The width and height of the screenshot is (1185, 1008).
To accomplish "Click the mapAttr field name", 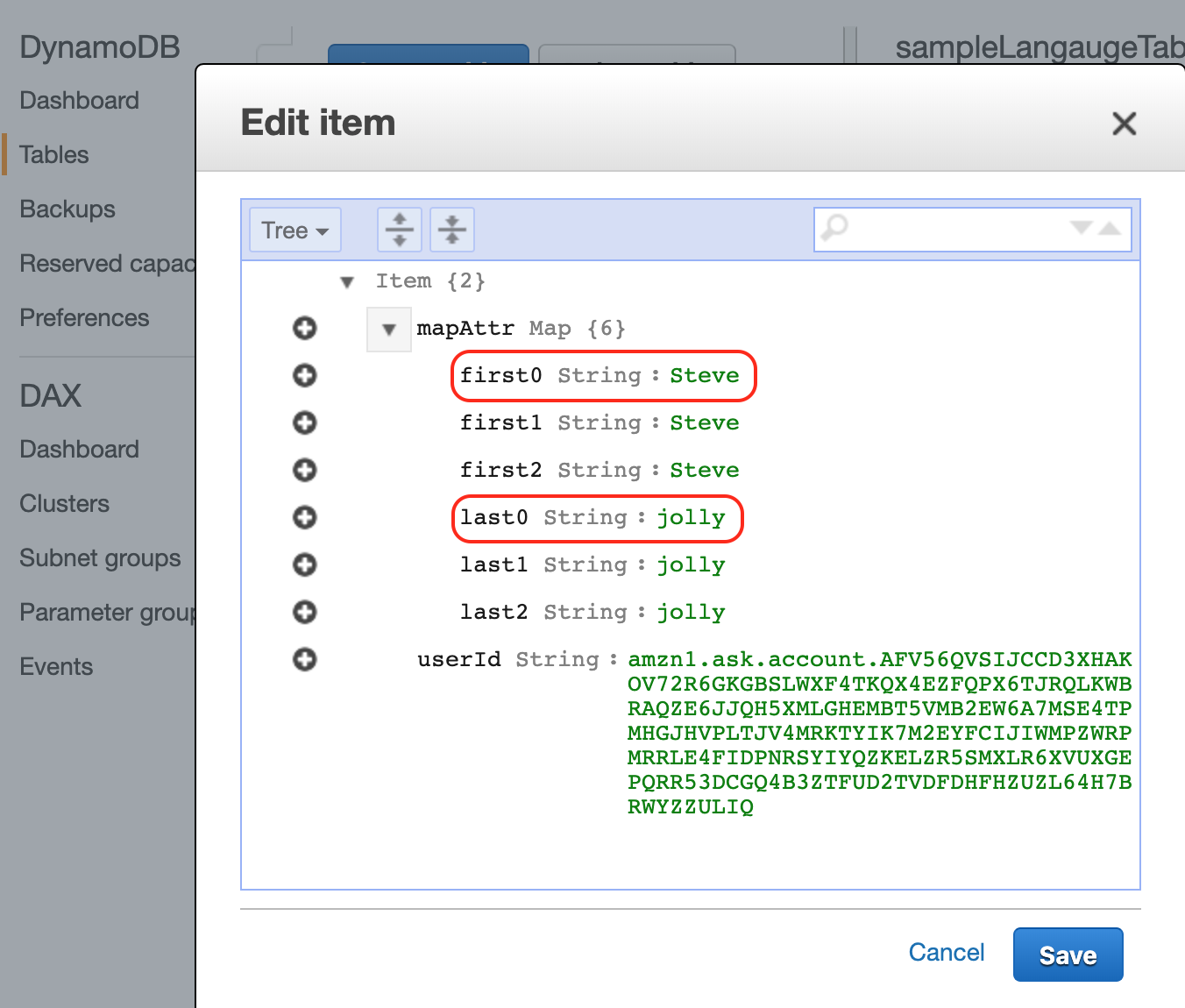I will coord(465,329).
